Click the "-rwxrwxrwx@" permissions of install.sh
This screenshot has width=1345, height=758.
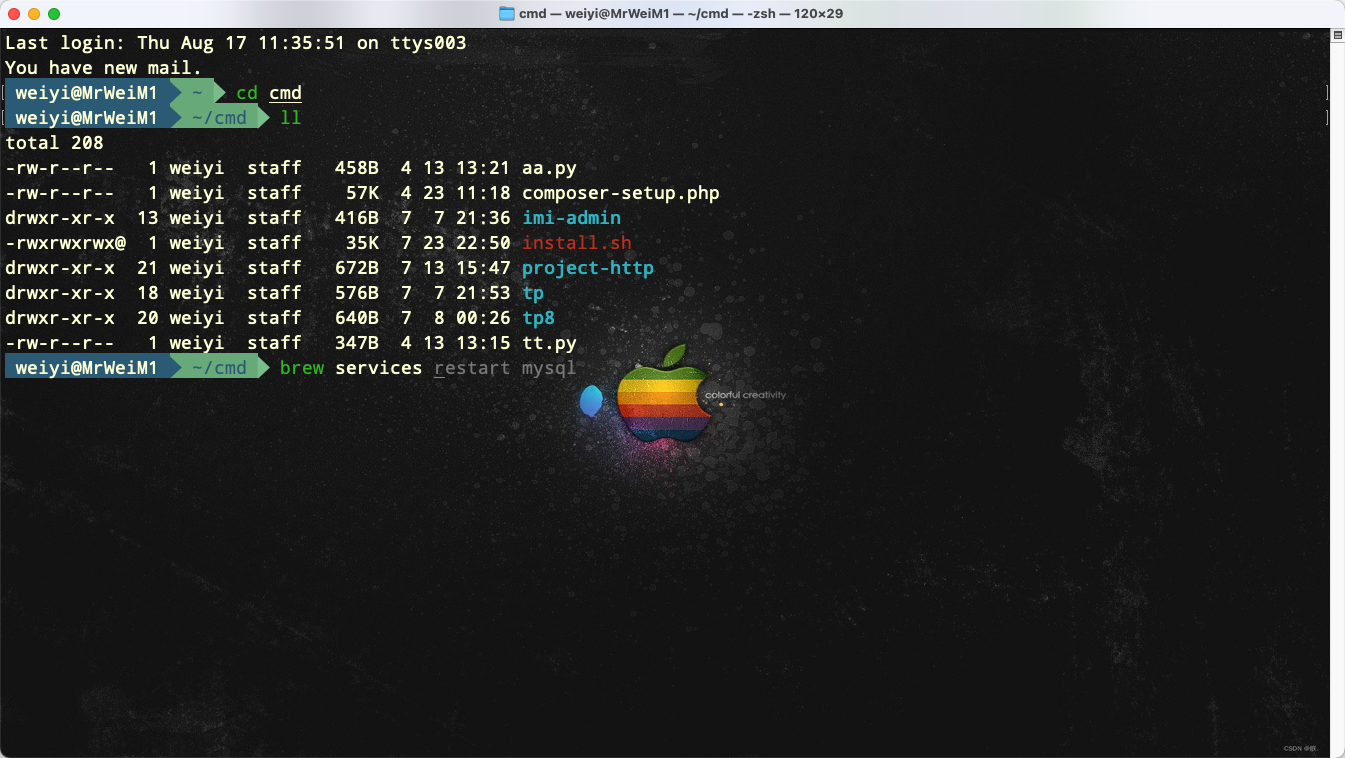coord(65,243)
